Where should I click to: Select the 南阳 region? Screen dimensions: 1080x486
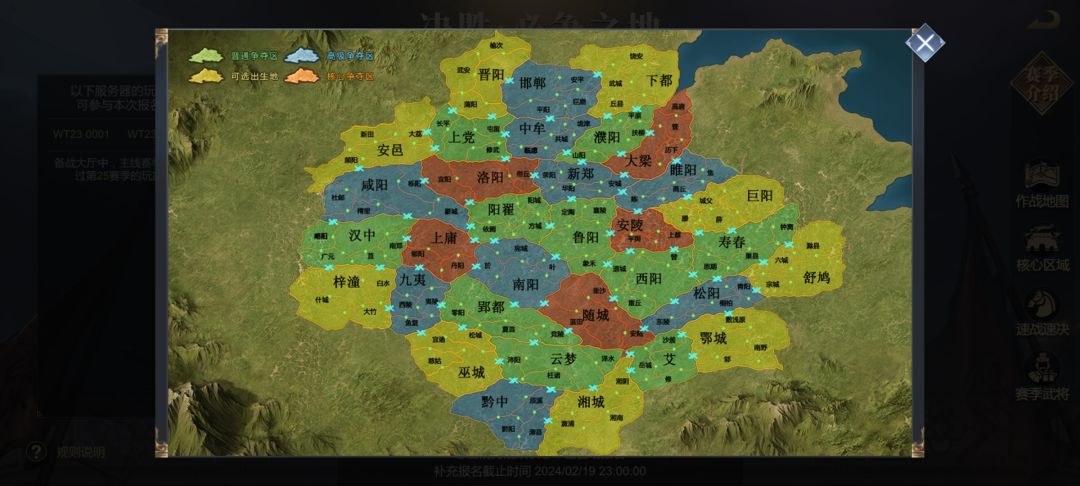pos(526,284)
